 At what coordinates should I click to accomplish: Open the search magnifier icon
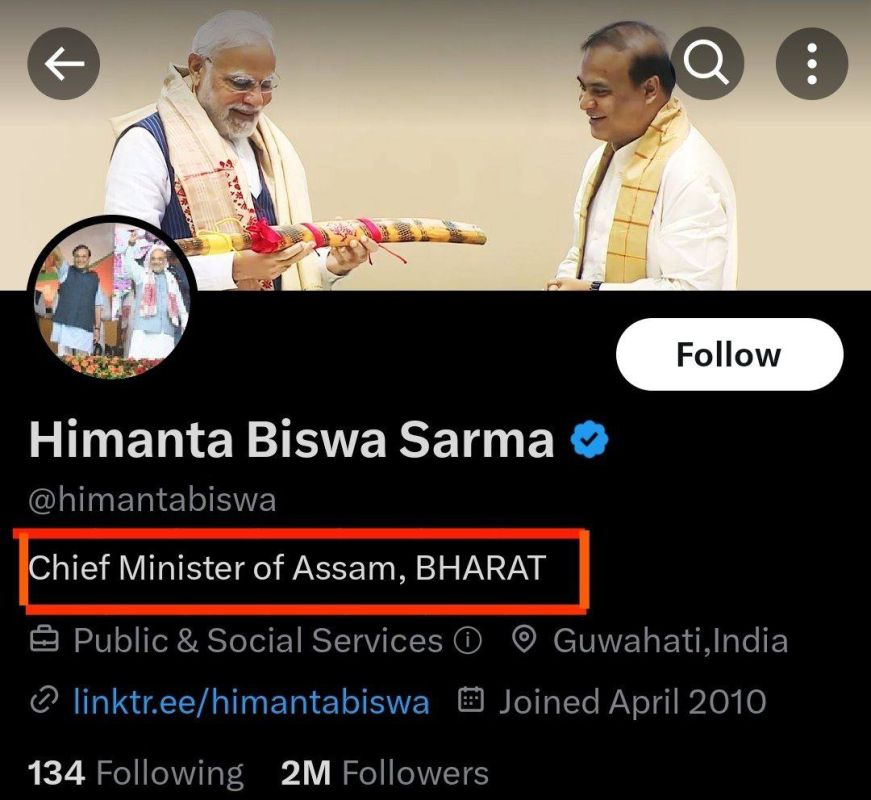click(707, 63)
